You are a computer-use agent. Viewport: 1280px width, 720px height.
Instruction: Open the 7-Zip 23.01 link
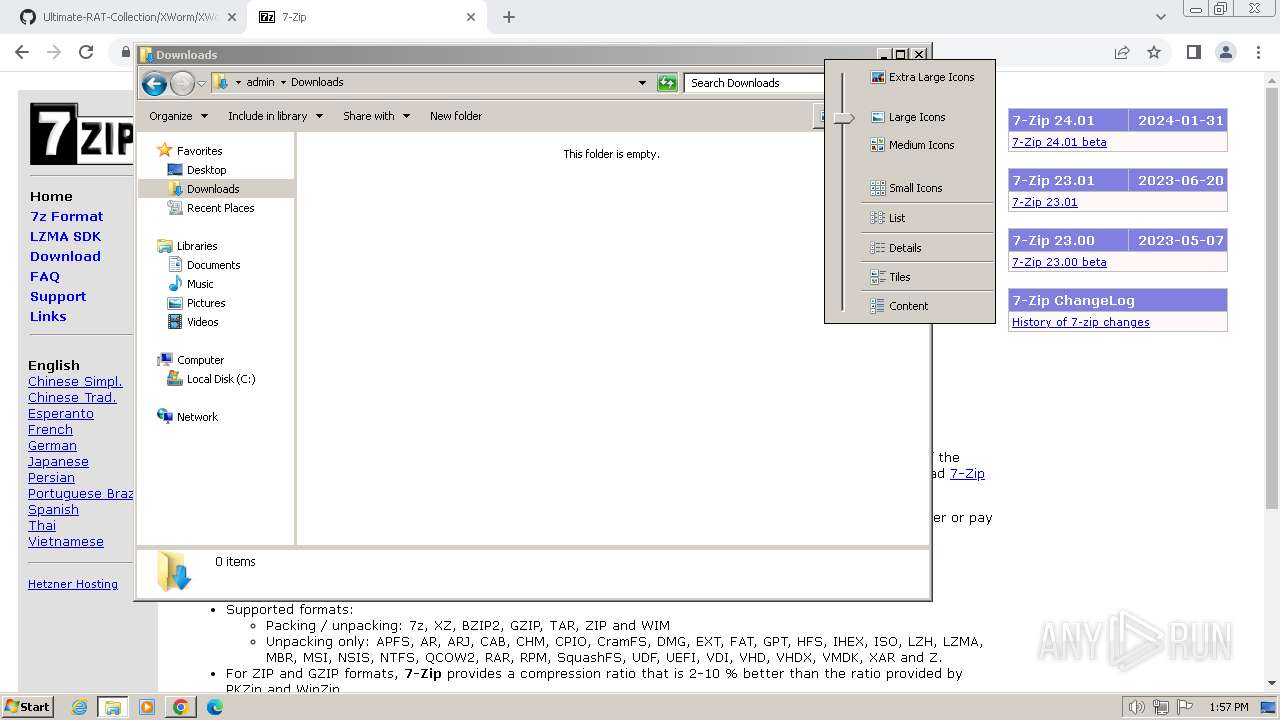1045,202
